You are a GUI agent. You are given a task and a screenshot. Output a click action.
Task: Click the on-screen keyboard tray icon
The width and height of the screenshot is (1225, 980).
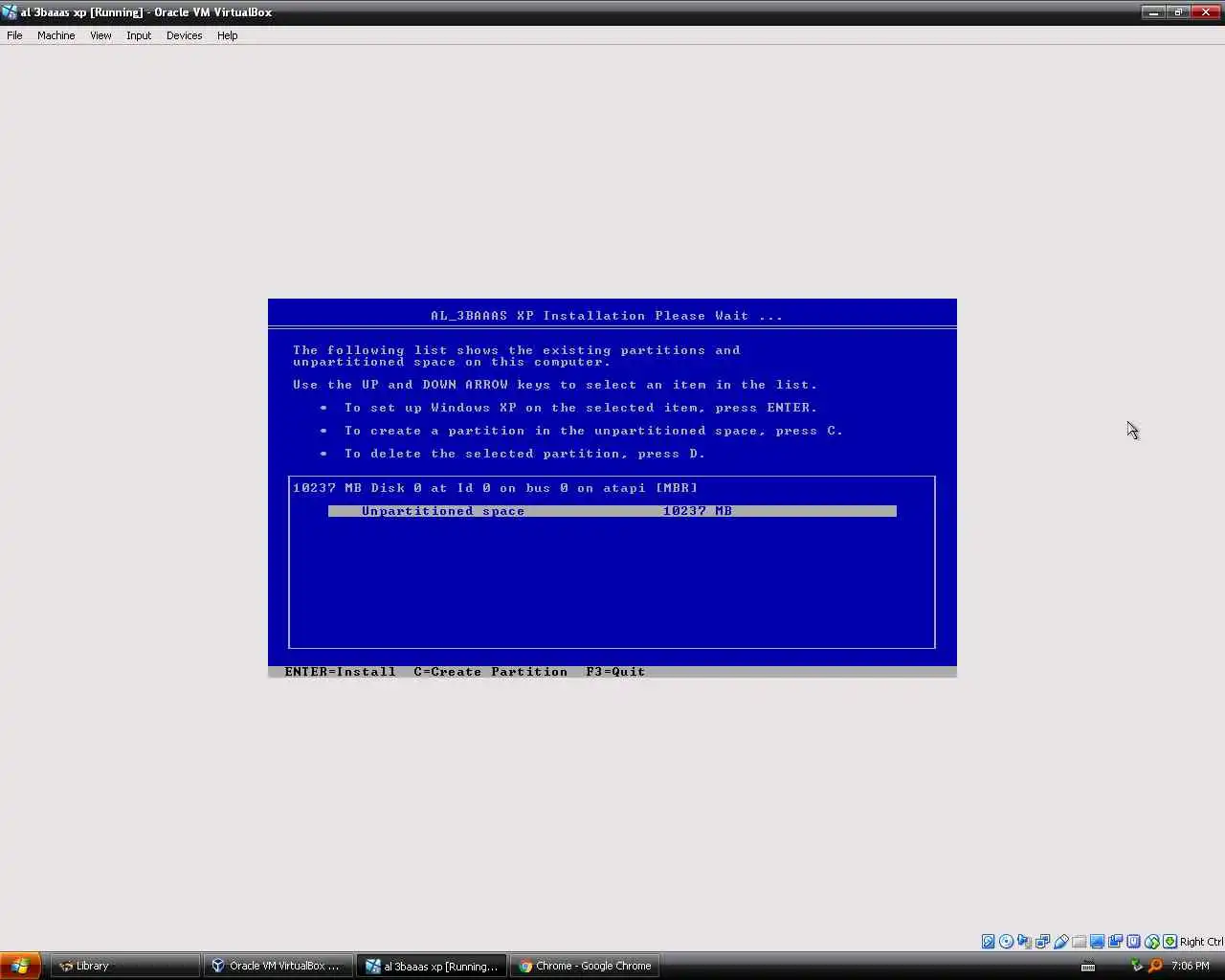pyautogui.click(x=1088, y=966)
